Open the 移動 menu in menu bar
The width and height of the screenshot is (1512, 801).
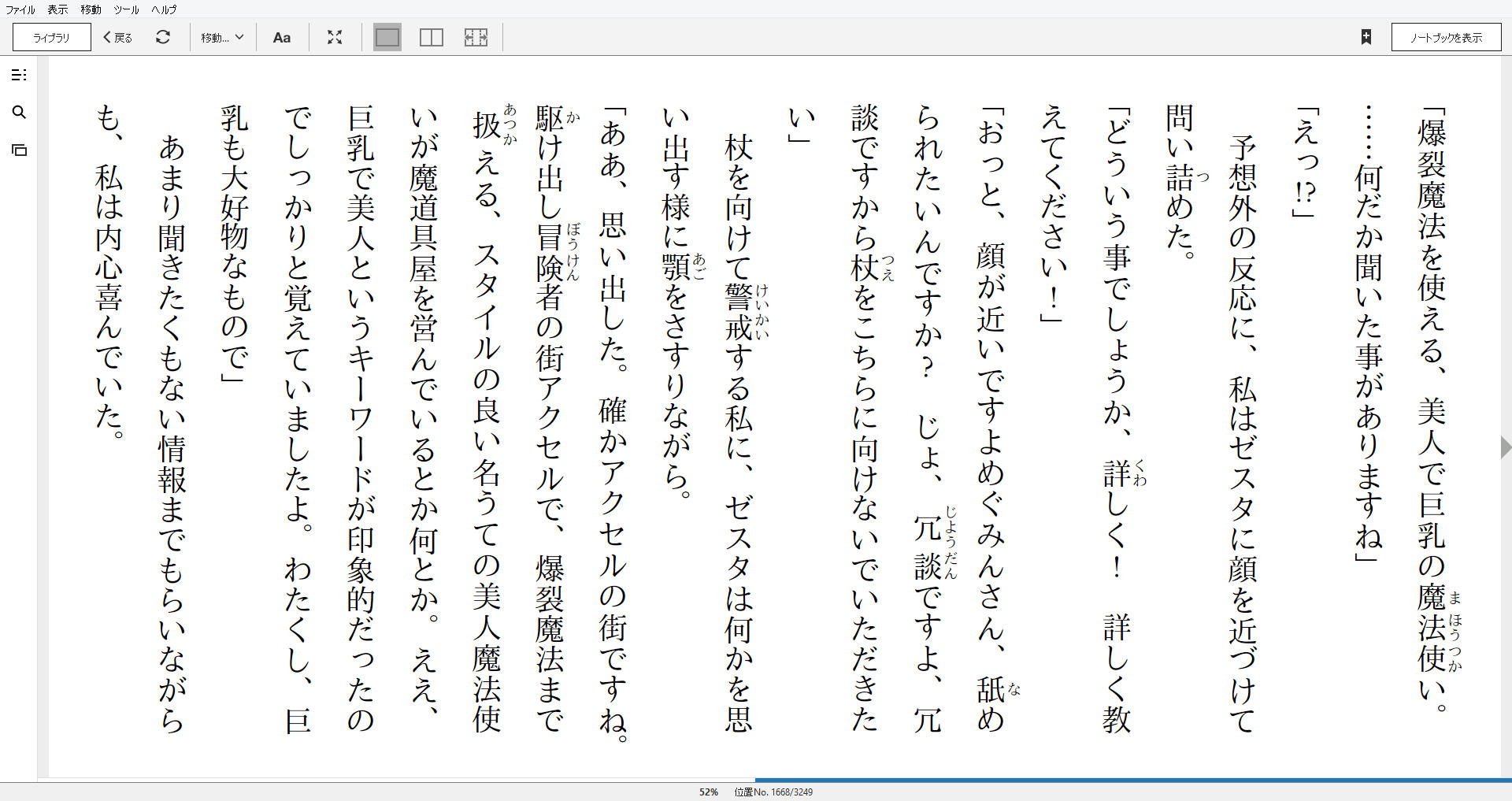(x=91, y=9)
